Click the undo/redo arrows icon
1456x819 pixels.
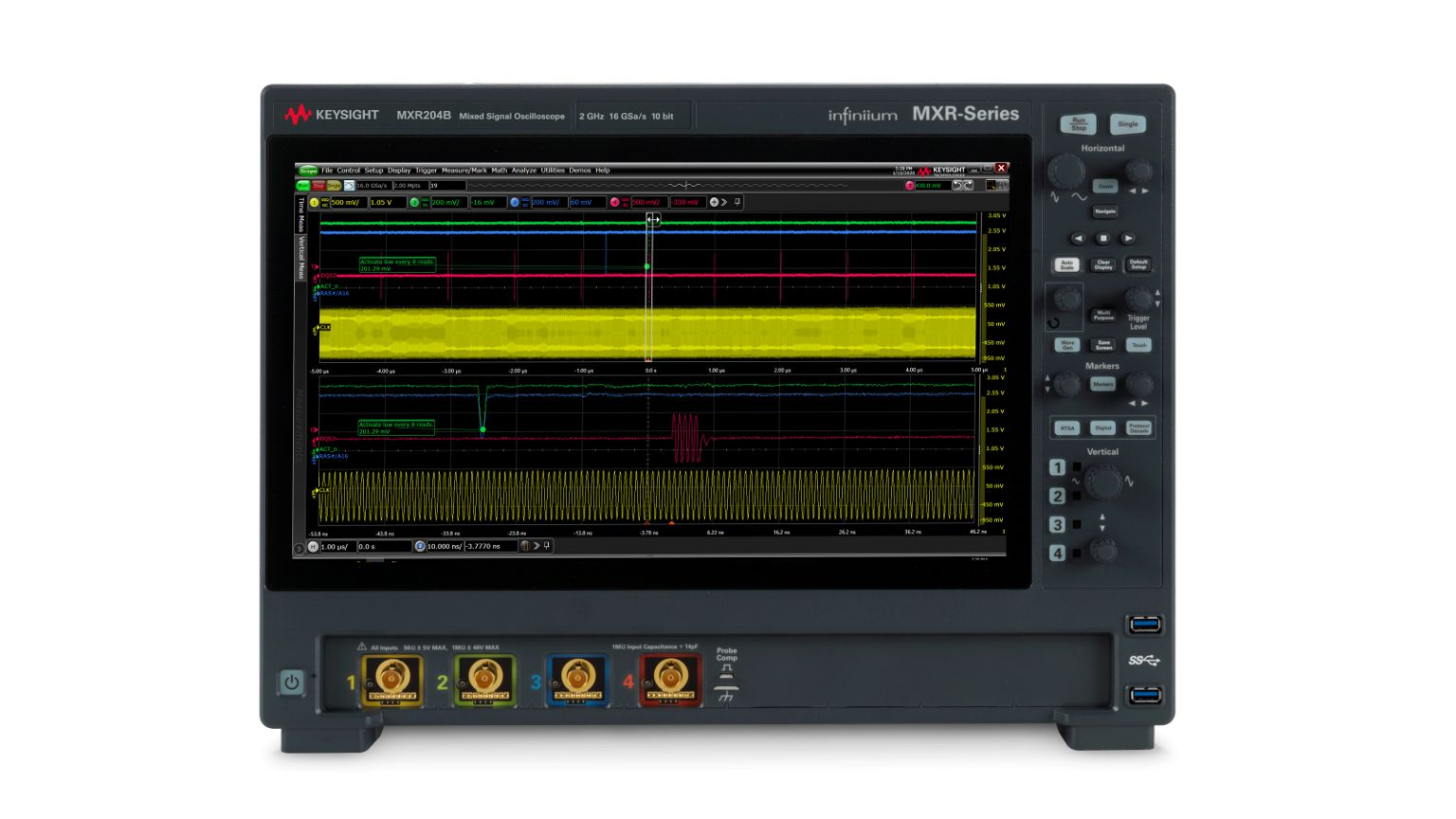coord(962,186)
